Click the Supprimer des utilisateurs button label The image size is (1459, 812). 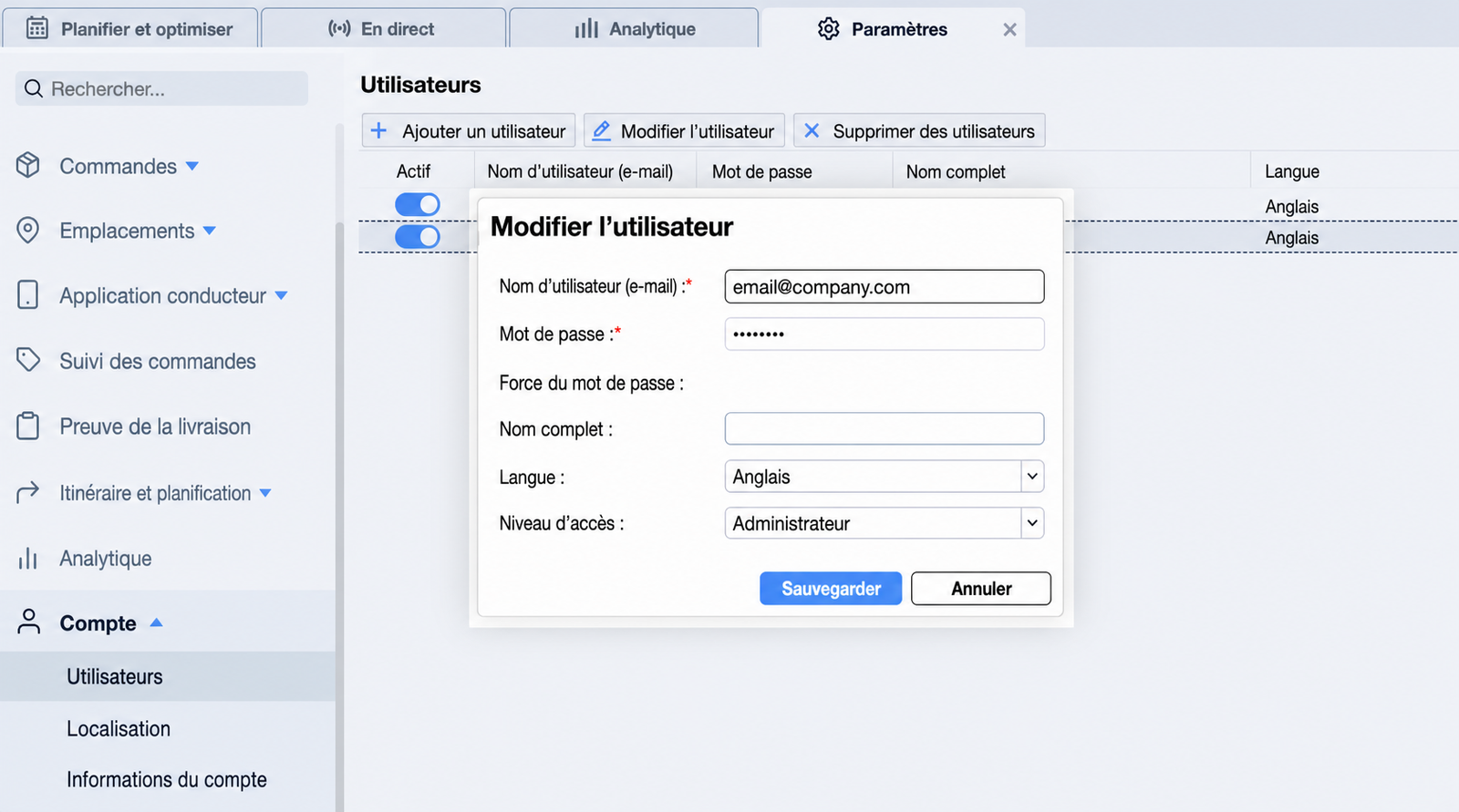934,131
